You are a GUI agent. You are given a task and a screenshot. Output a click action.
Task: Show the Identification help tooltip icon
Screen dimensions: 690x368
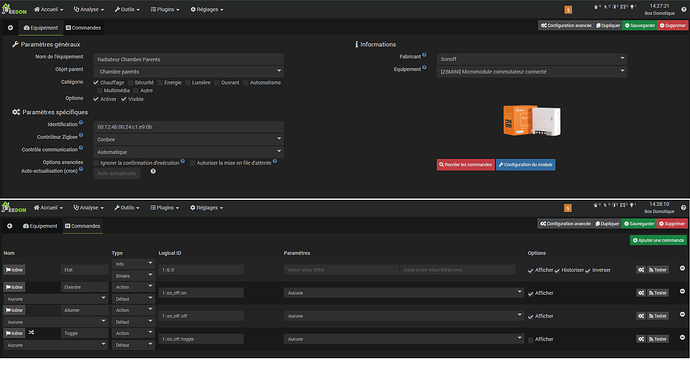click(x=81, y=123)
